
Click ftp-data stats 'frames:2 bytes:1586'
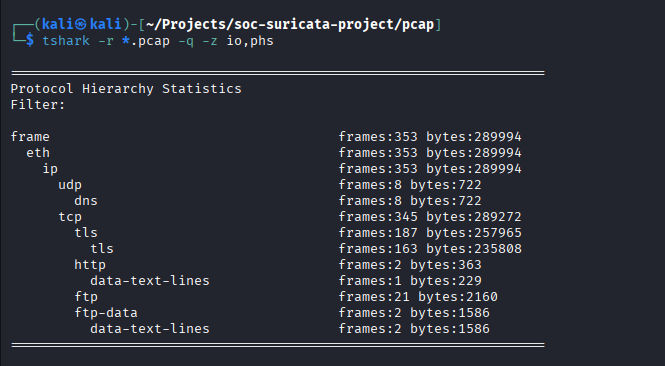click(414, 313)
